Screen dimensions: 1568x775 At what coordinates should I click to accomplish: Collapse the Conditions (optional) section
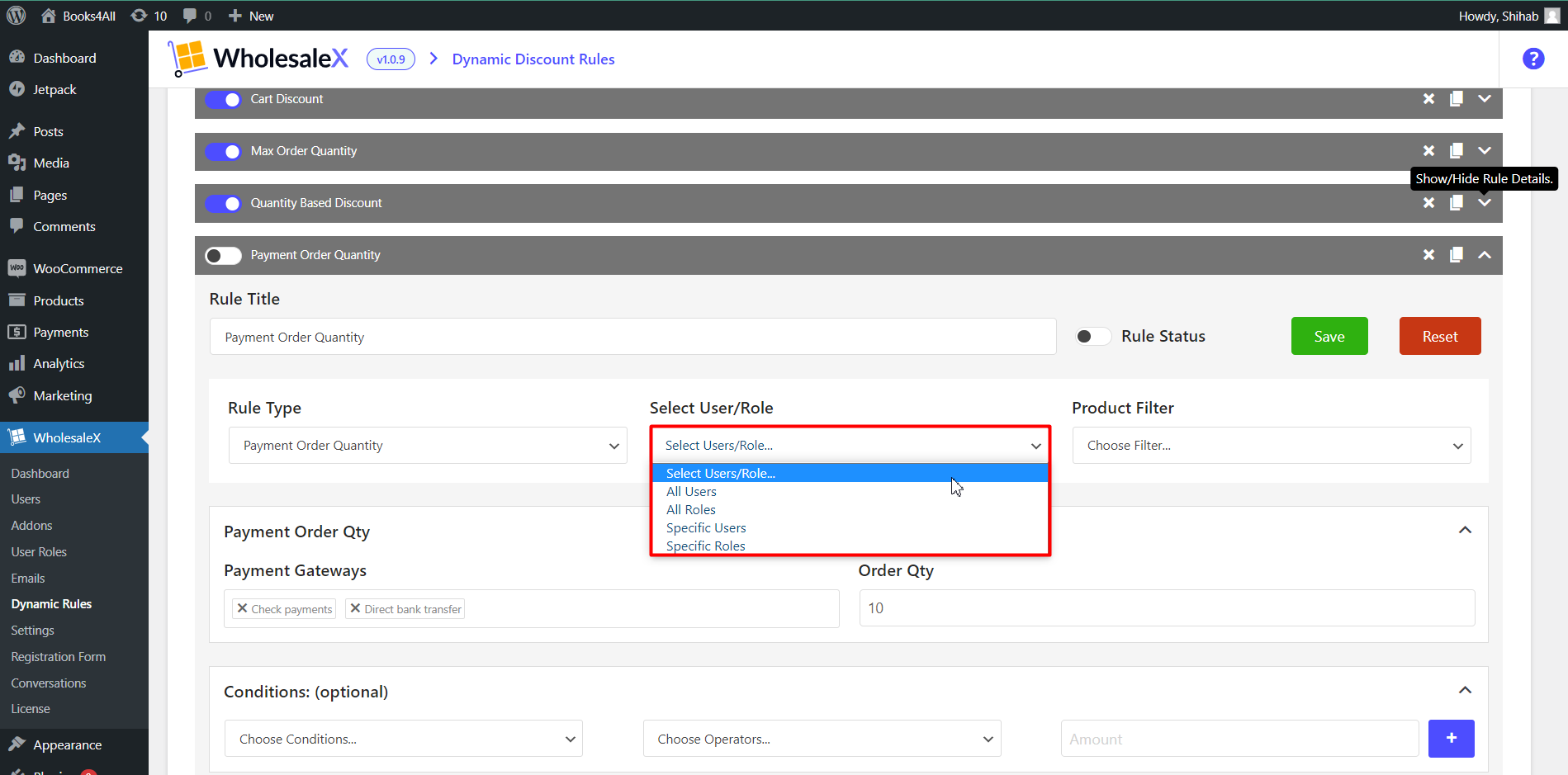coord(1465,690)
